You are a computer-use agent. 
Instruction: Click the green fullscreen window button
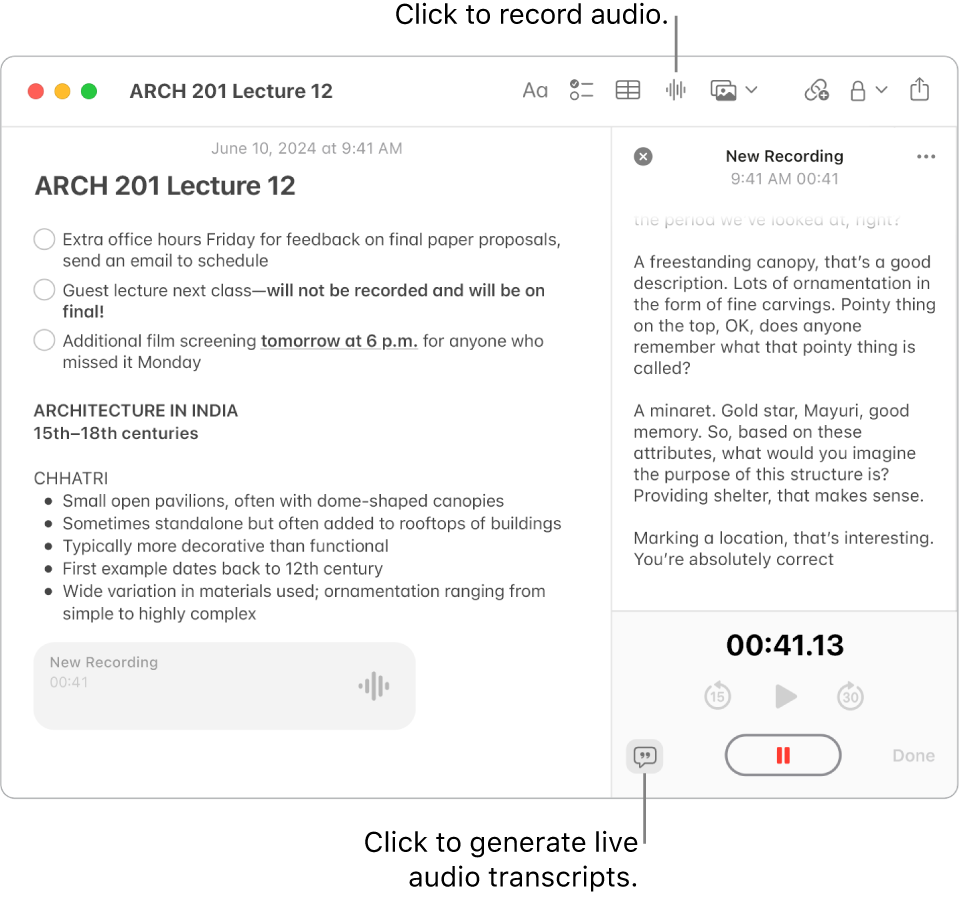89,91
